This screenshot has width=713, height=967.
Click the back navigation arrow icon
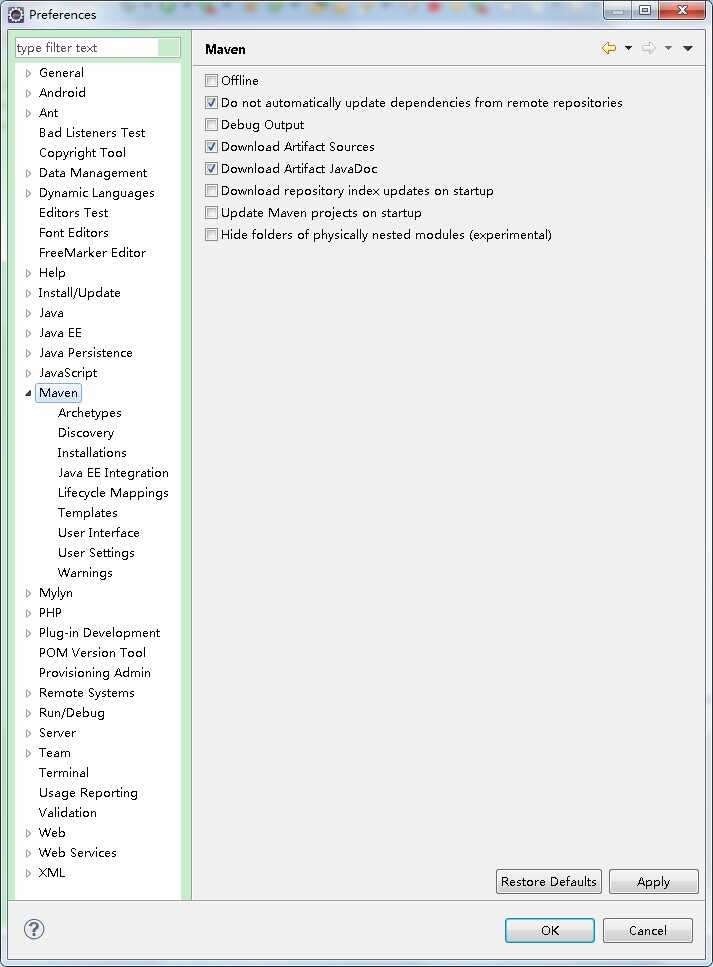[x=609, y=48]
